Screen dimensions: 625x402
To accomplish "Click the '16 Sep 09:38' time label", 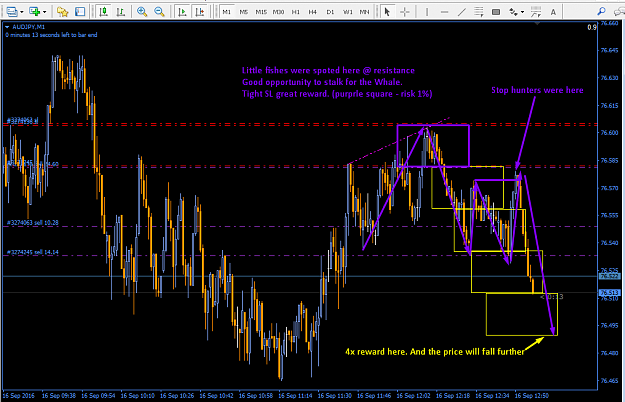I will click(x=59, y=396).
